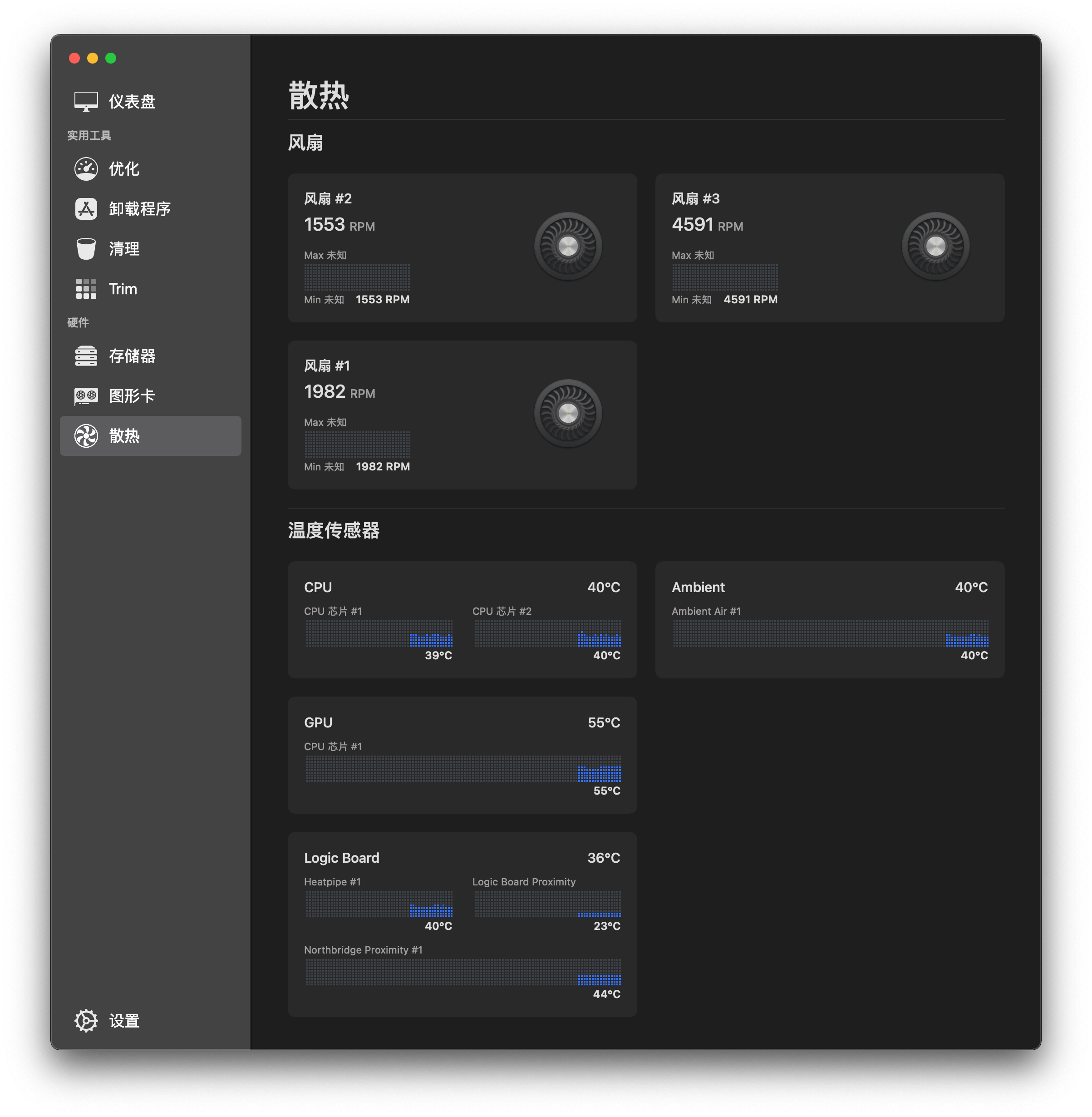Click the Fan #3 RPM history graph
Screen dimensions: 1092x1117
coord(724,278)
